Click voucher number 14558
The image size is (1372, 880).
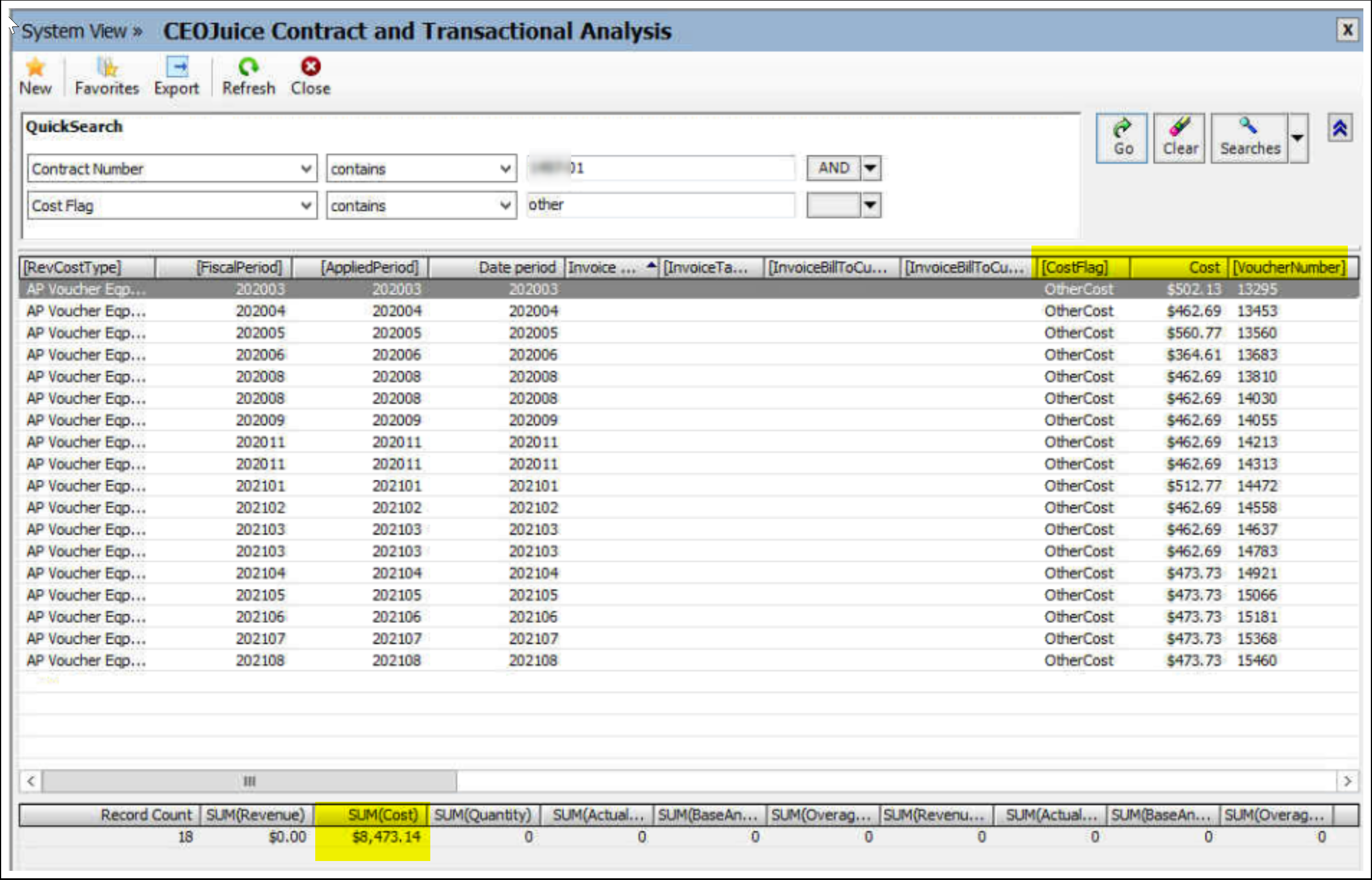tap(1257, 508)
